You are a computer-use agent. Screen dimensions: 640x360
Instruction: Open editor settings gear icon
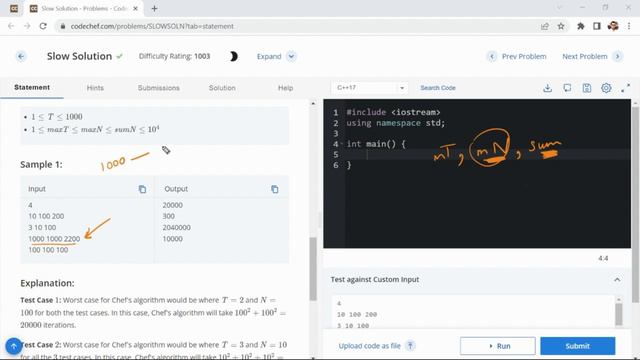[606, 88]
